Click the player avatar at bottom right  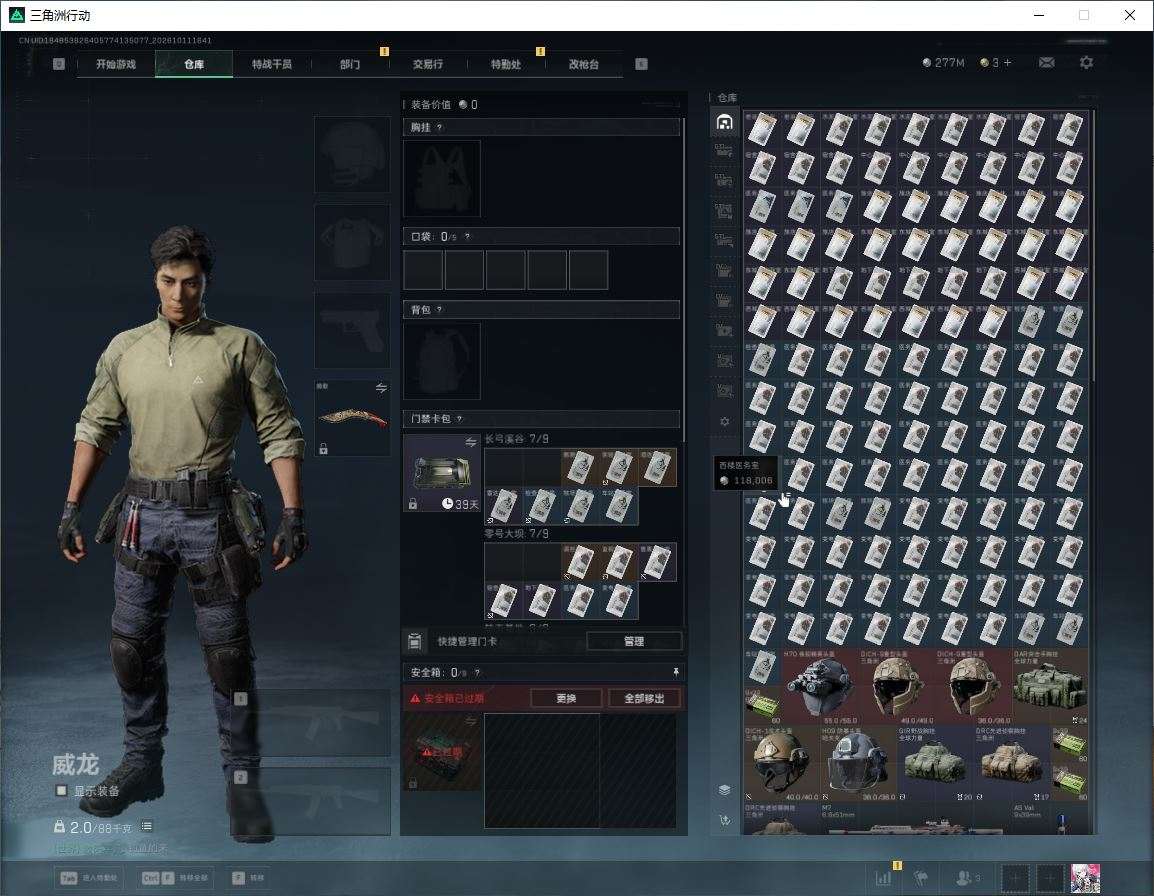pyautogui.click(x=1085, y=878)
